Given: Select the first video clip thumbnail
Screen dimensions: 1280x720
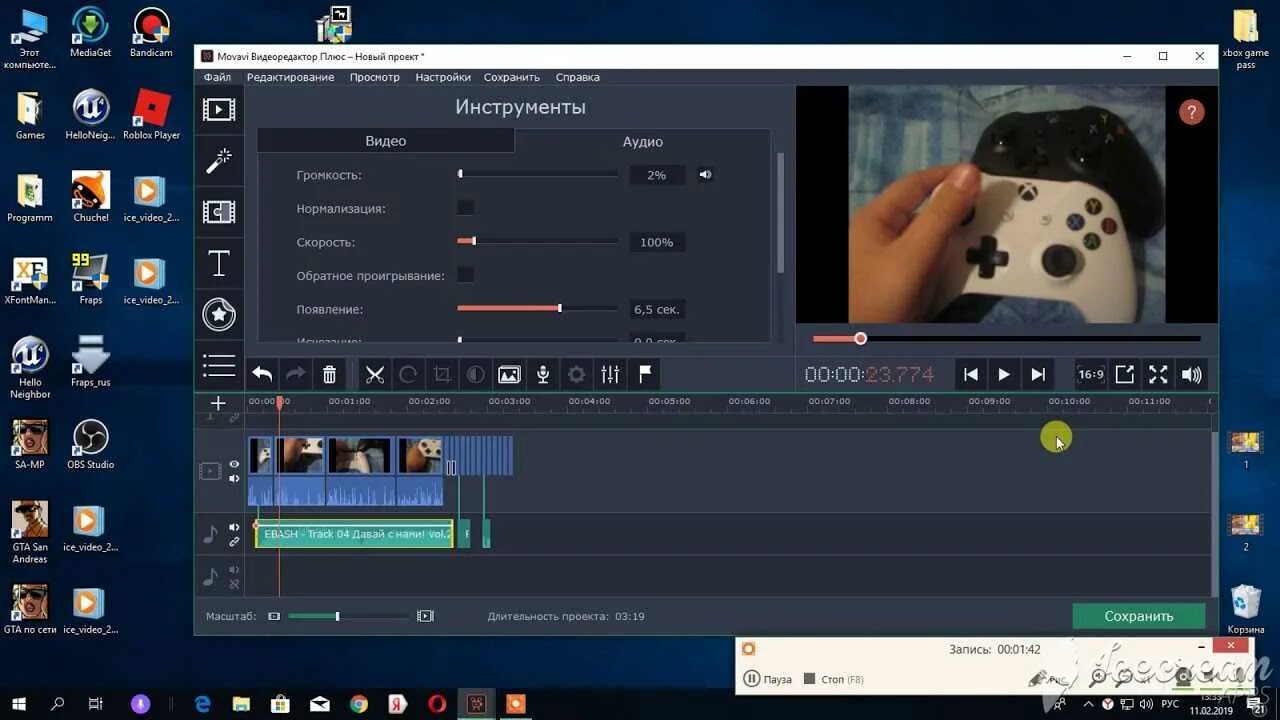Looking at the screenshot, I should 261,455.
